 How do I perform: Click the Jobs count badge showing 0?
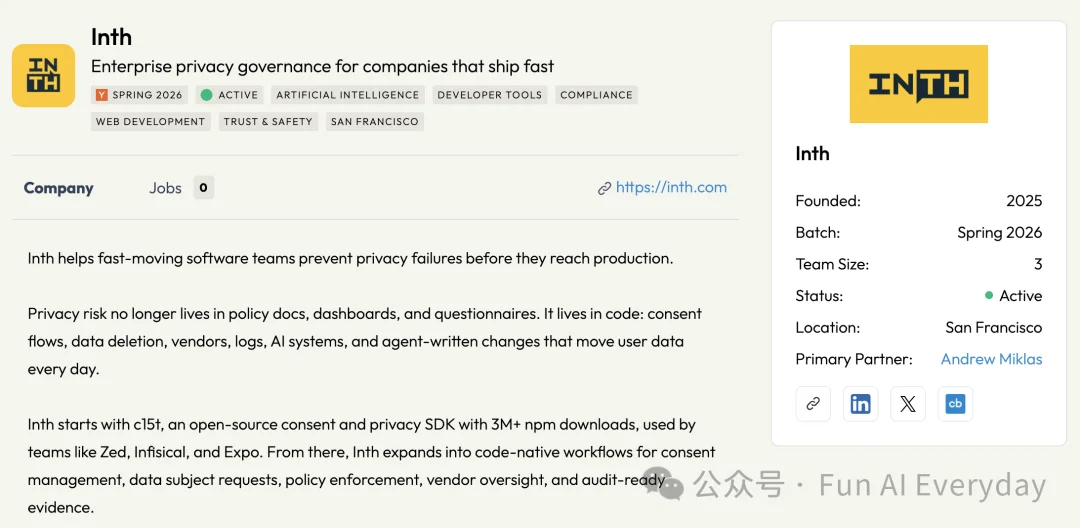[203, 187]
